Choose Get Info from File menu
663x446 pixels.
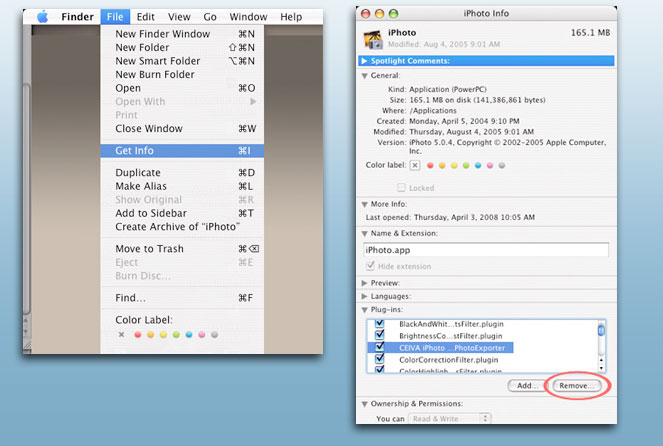point(182,150)
